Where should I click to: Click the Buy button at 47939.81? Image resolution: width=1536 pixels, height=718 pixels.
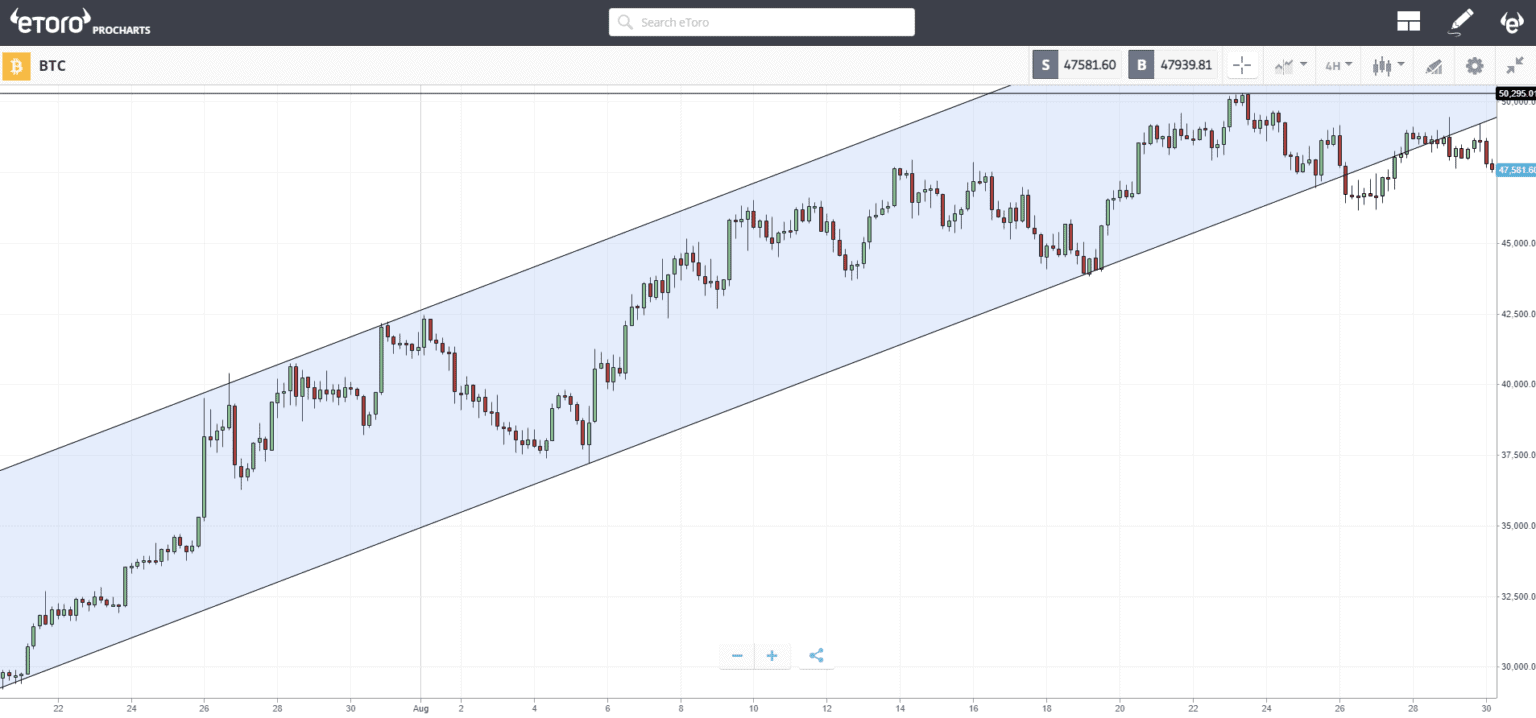coord(1173,65)
